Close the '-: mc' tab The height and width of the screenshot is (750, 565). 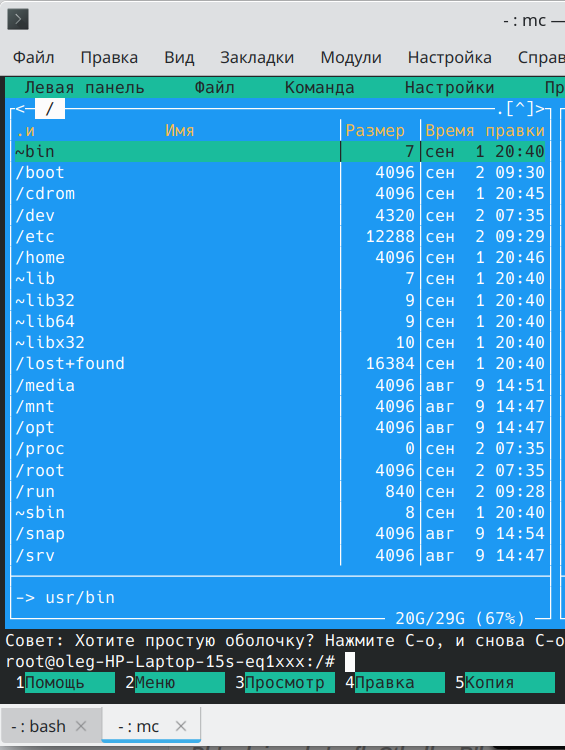point(181,726)
